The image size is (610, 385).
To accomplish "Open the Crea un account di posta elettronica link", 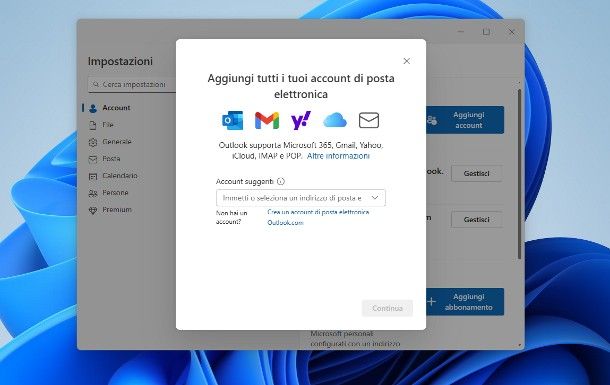I will point(318,217).
